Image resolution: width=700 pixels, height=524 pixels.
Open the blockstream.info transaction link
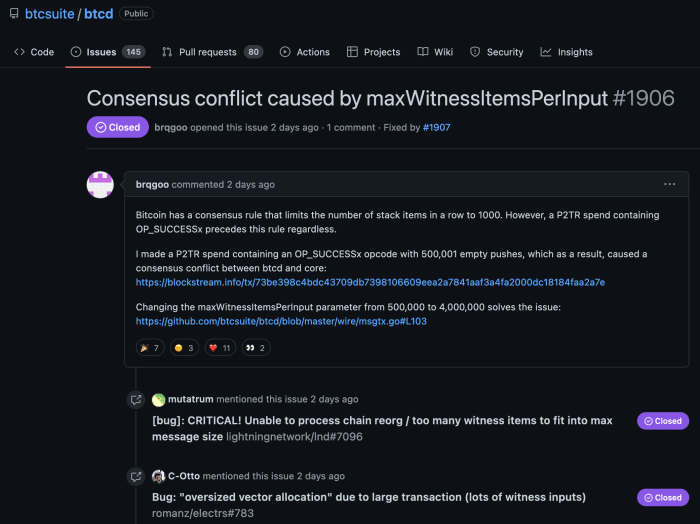tap(370, 283)
